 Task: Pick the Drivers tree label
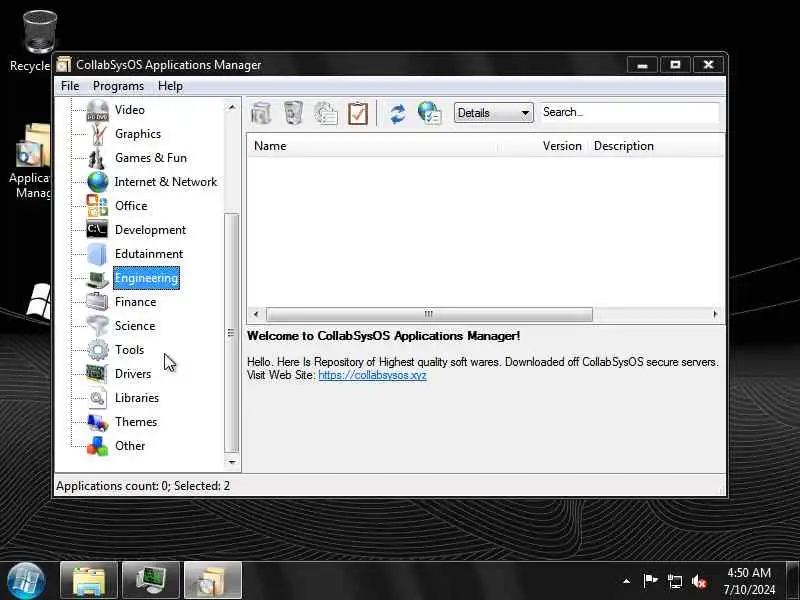(x=133, y=374)
